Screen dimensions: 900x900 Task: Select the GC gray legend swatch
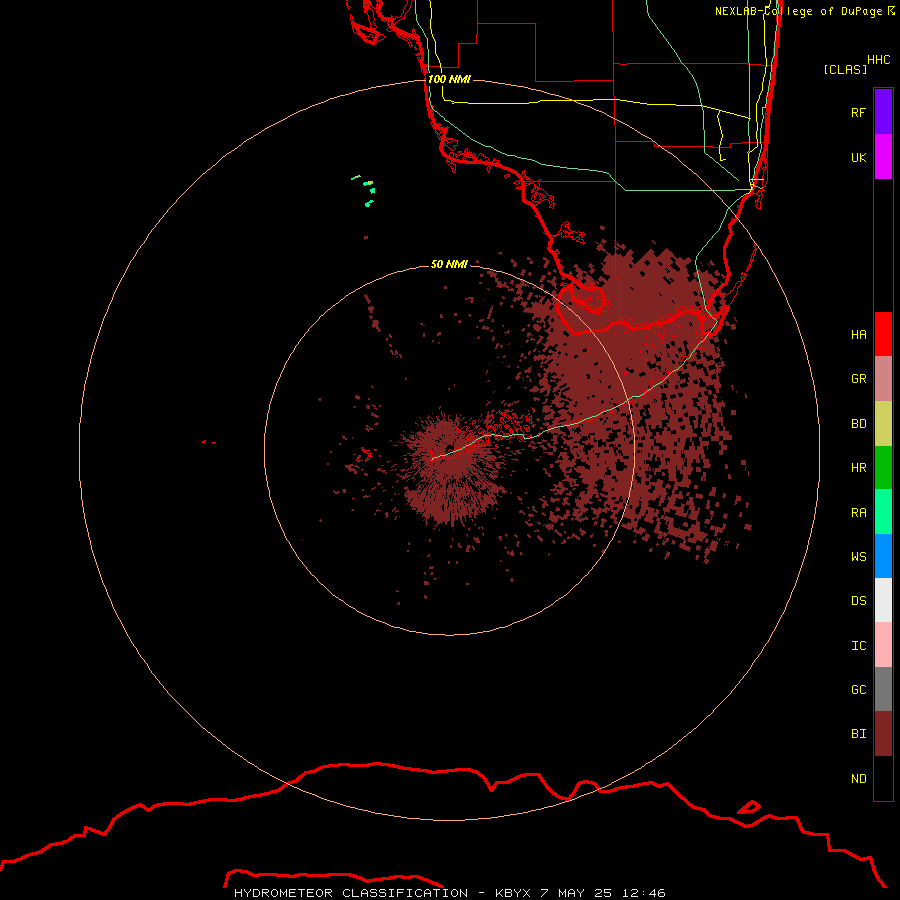(883, 689)
